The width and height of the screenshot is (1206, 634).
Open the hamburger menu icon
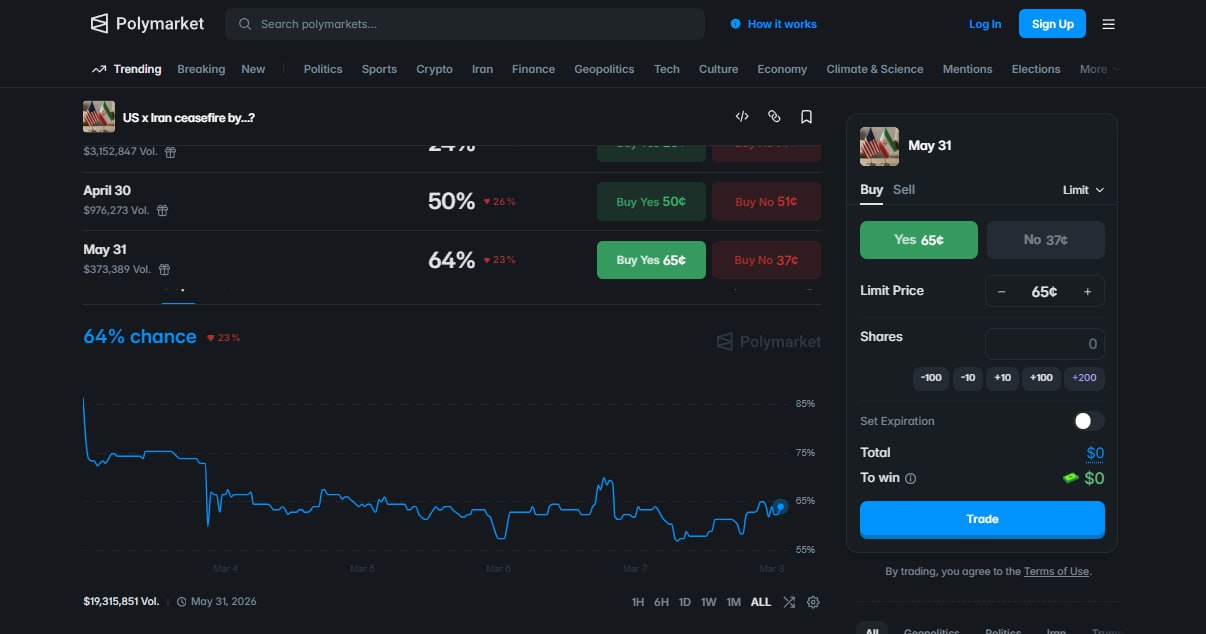coord(1108,24)
